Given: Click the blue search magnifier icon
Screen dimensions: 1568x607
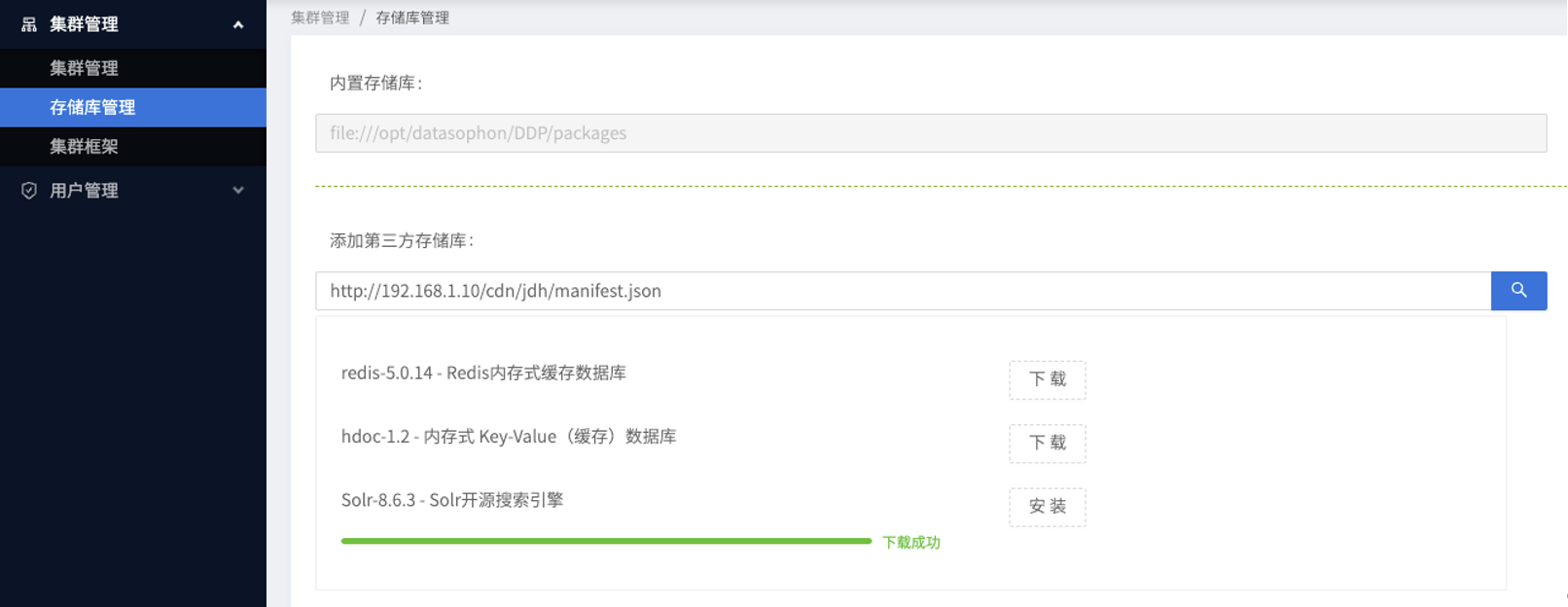Looking at the screenshot, I should pos(1518,291).
